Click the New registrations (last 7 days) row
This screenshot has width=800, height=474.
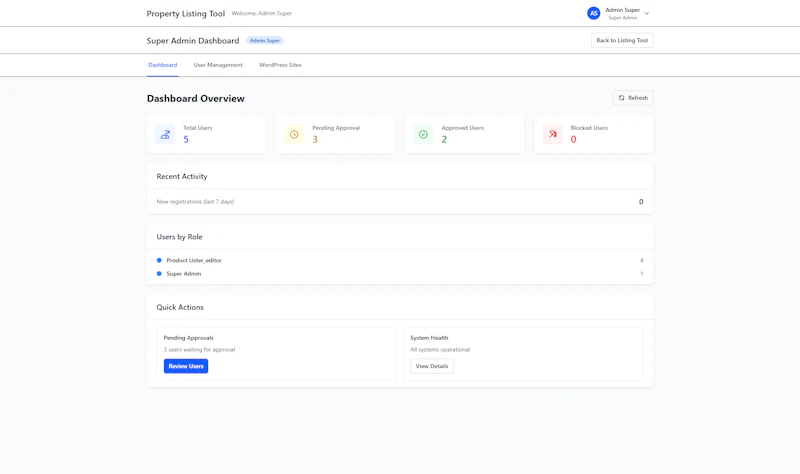click(x=399, y=202)
